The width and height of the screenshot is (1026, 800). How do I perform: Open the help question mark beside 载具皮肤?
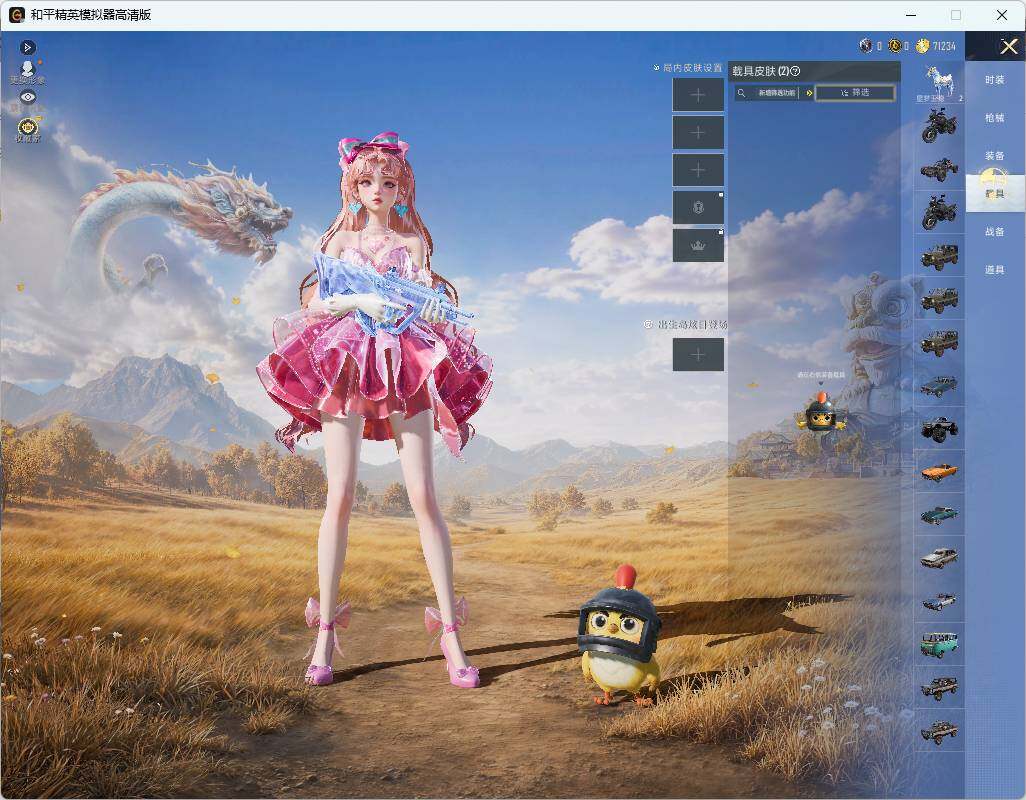click(x=796, y=71)
